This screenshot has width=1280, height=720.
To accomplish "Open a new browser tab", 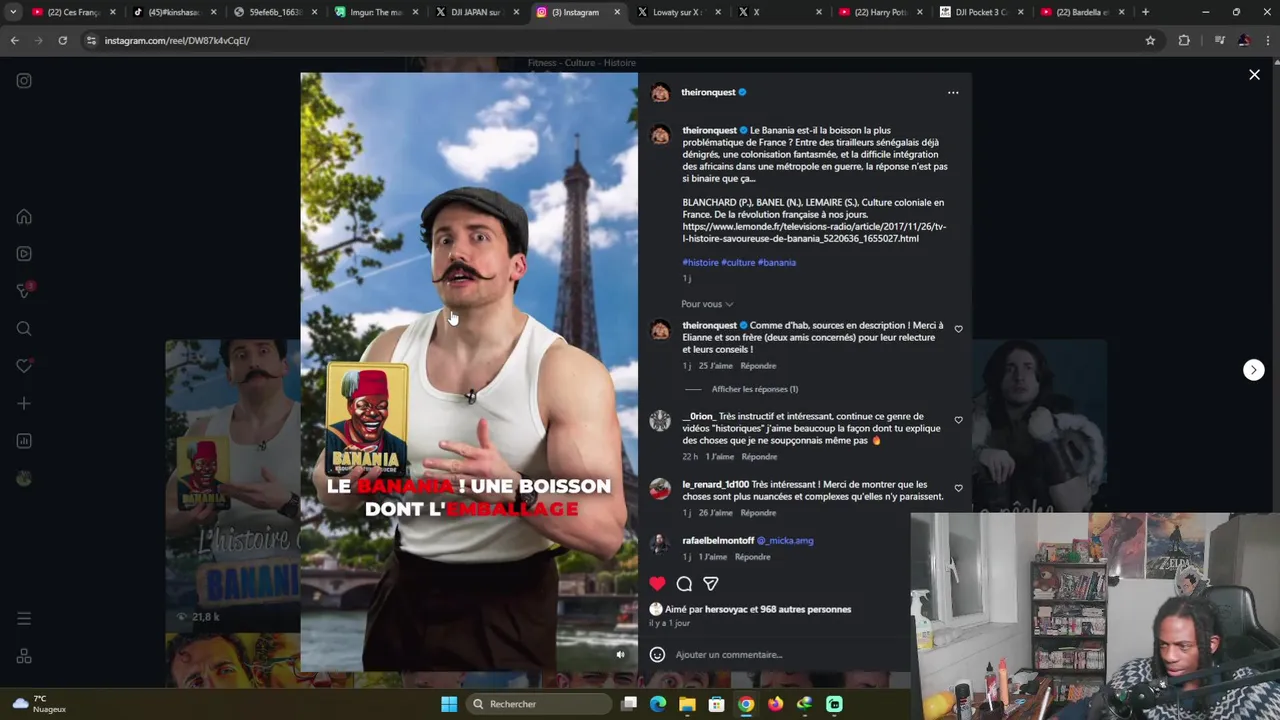I will (1145, 12).
